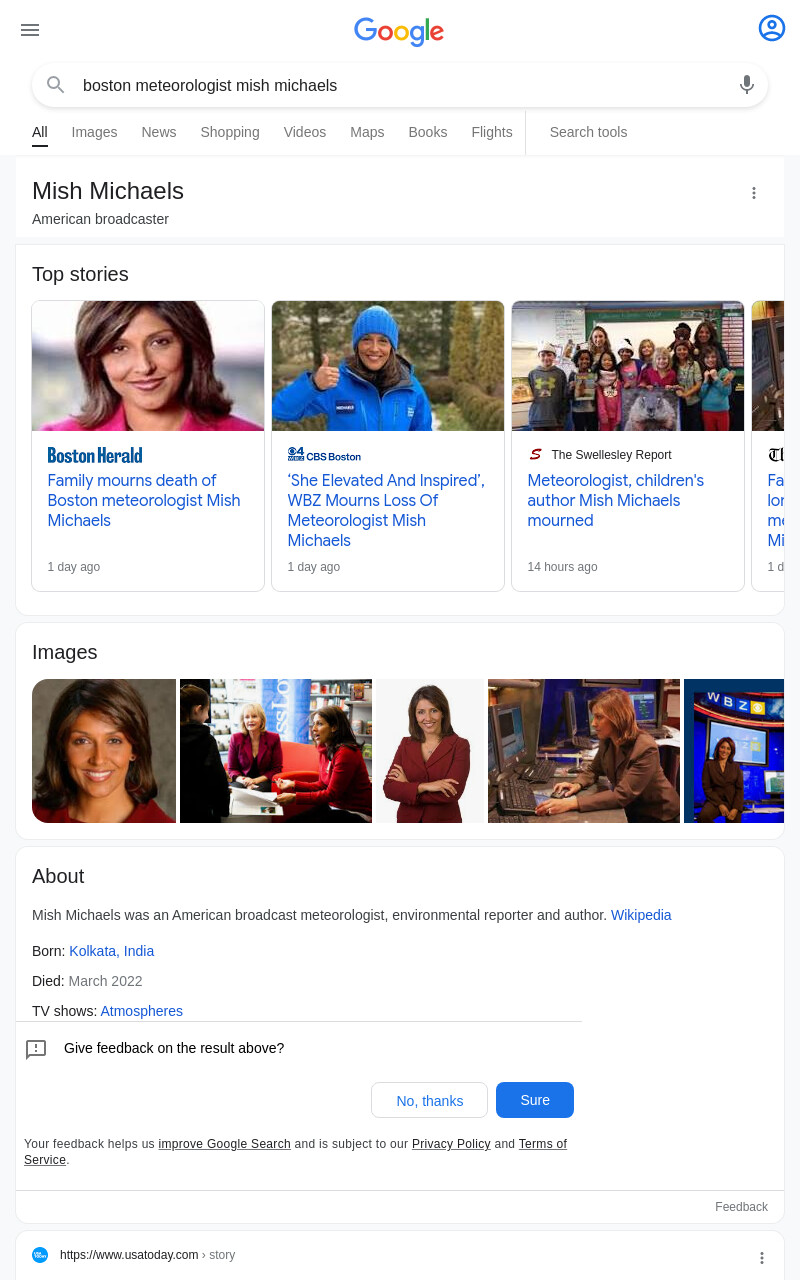This screenshot has height=1280, width=800.
Task: Open the account profile icon
Action: coord(772,28)
